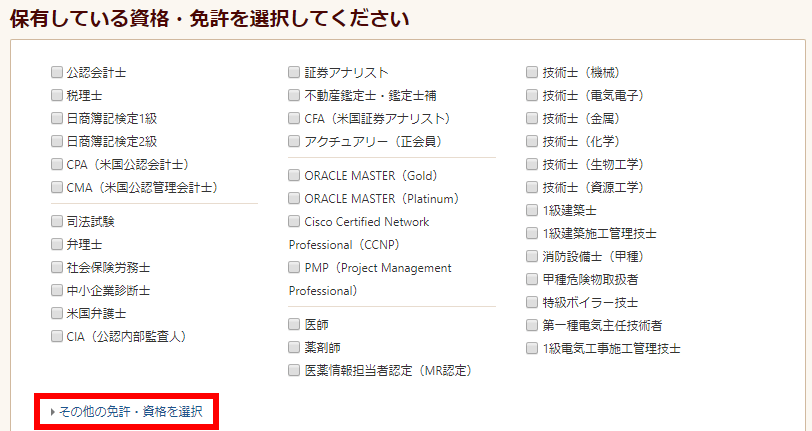
Task: Click the 医師 label text
Action: coord(316,325)
